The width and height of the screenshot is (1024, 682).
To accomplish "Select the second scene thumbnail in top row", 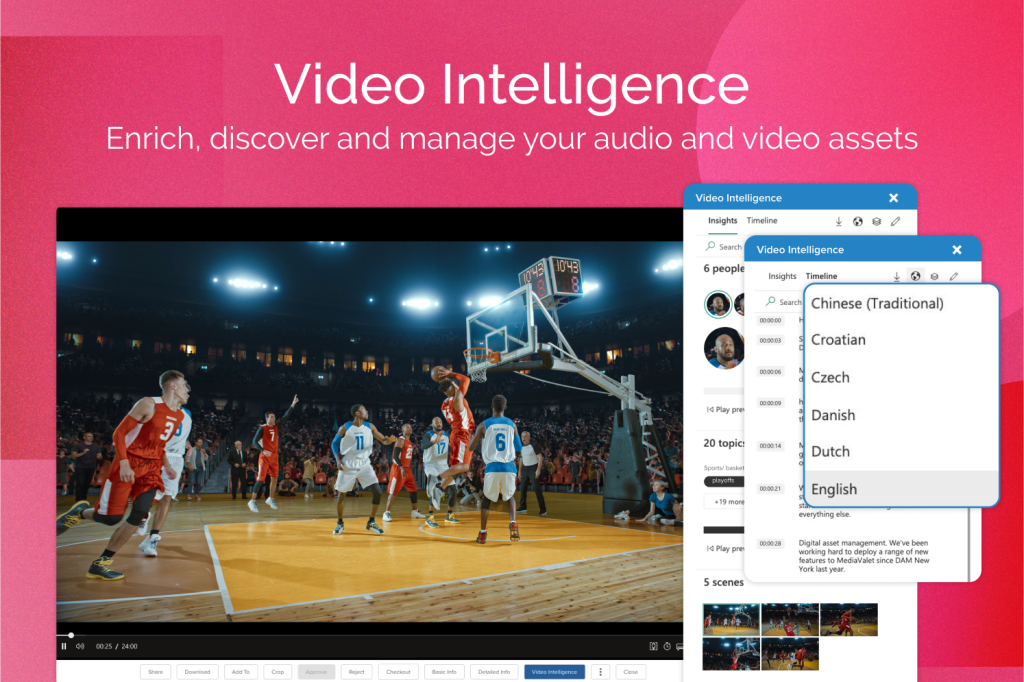I will coord(790,619).
